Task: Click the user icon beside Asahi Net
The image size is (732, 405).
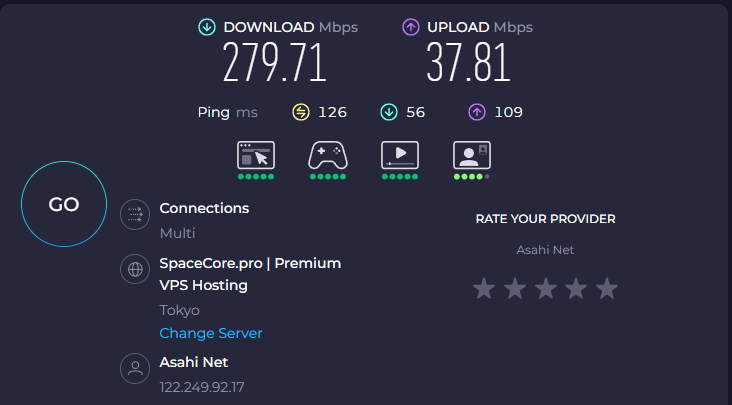Action: tap(135, 368)
